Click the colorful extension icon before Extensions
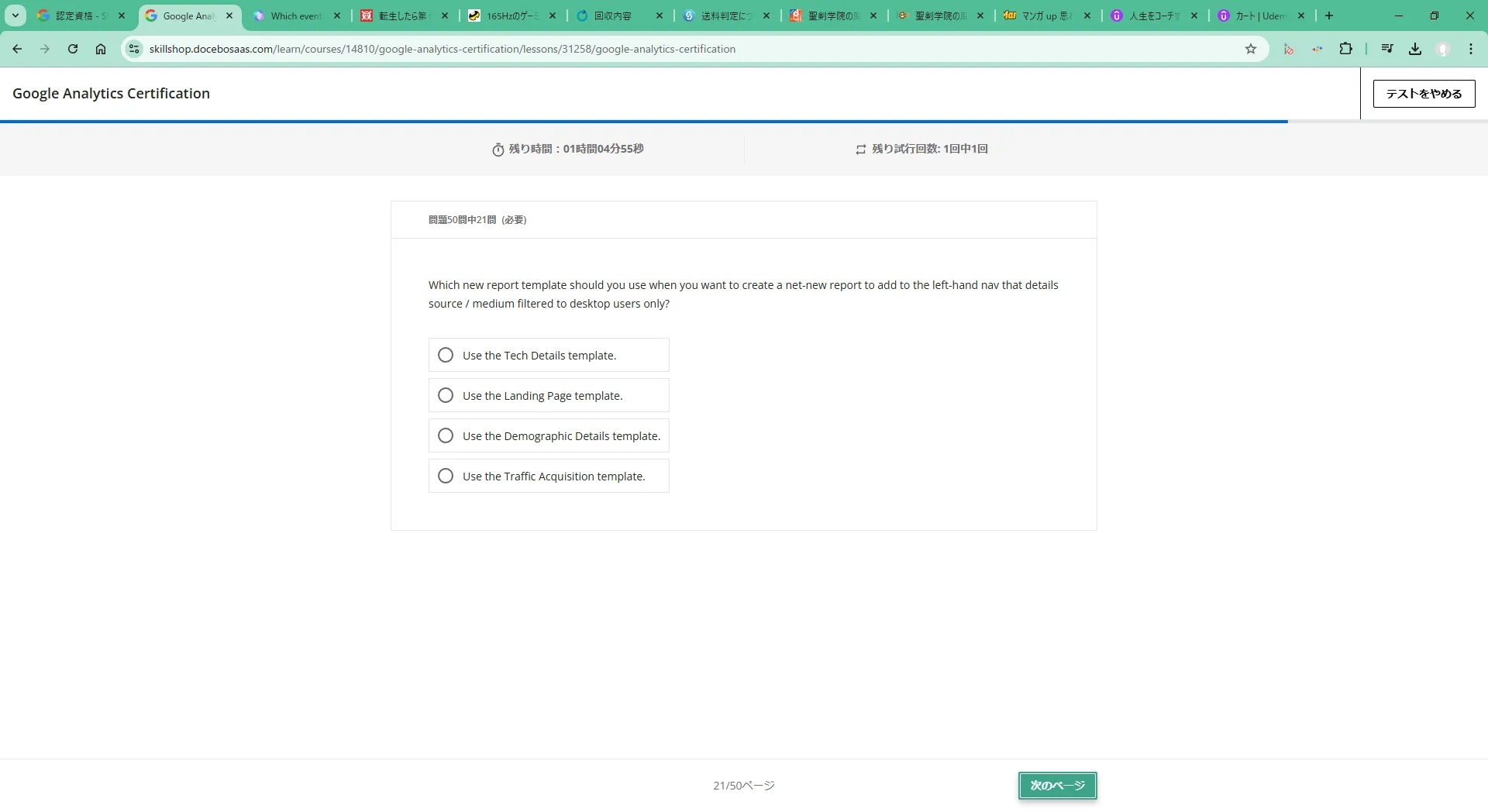The width and height of the screenshot is (1488, 812). point(1317,49)
